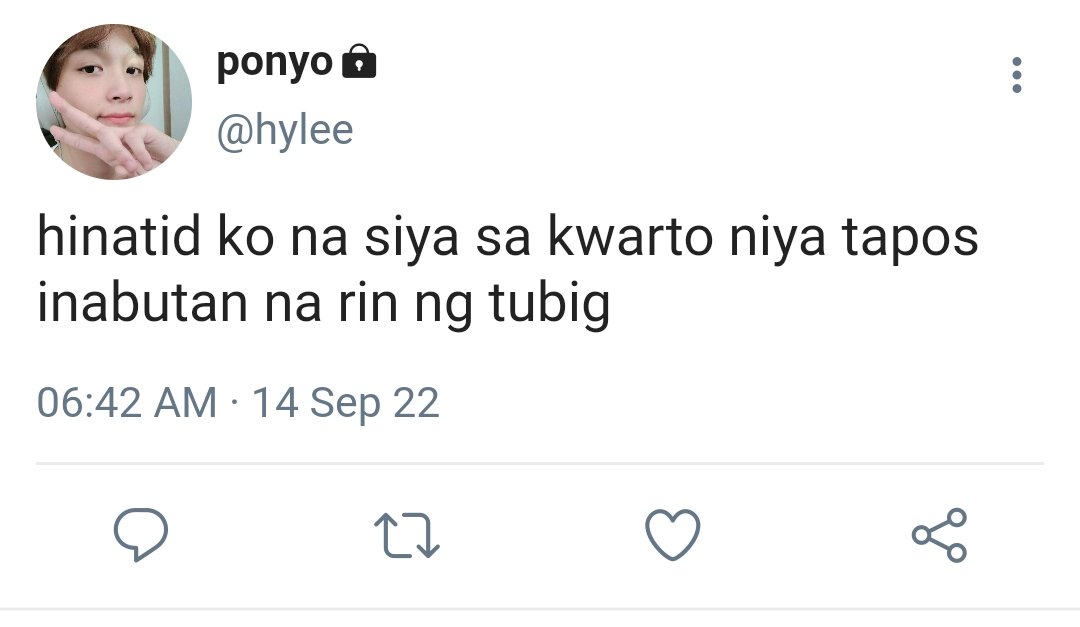Image resolution: width=1080 pixels, height=627 pixels.
Task: Click the 06:42 AM timestamp
Action: (x=127, y=403)
